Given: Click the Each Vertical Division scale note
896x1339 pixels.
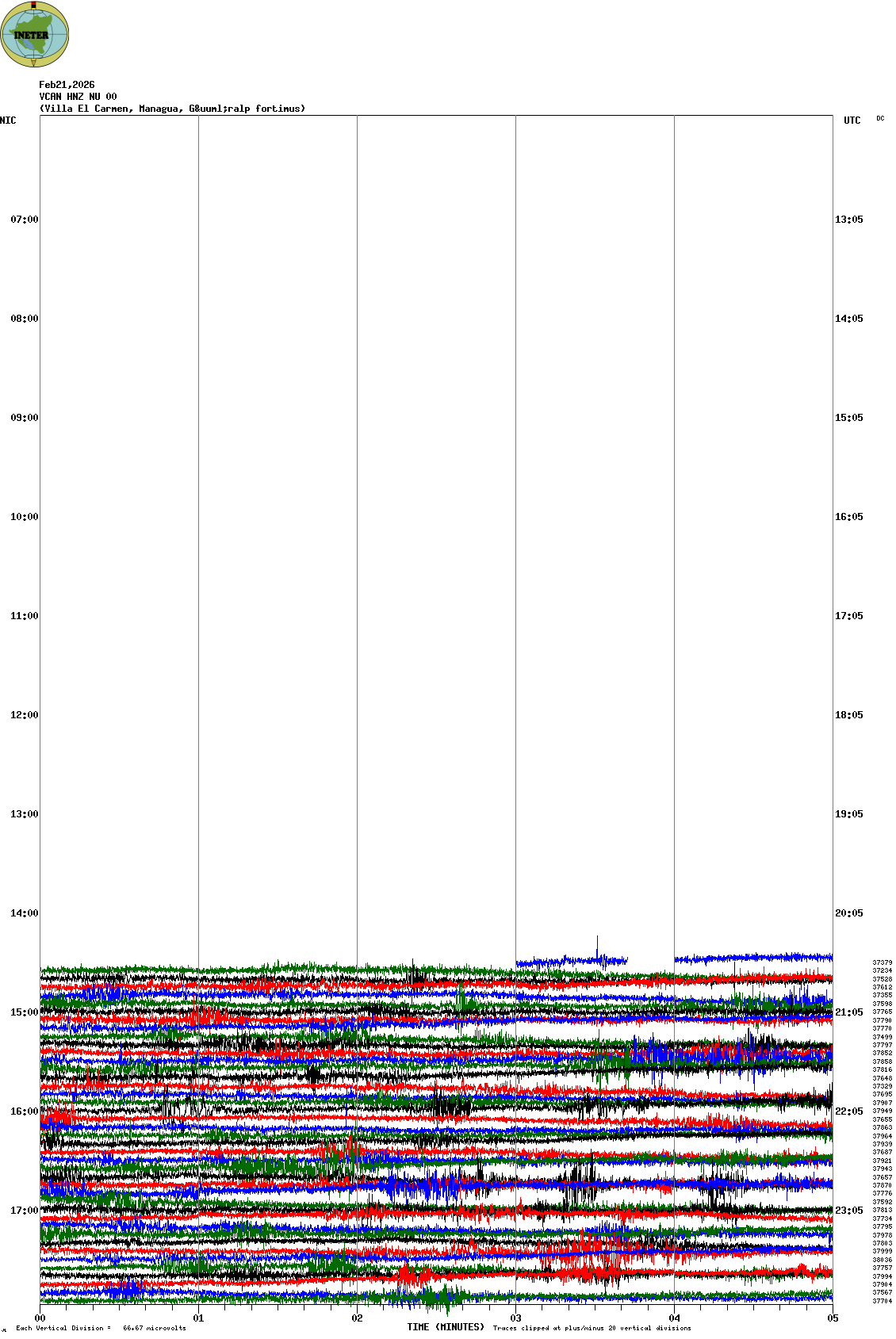Looking at the screenshot, I should coord(101,1328).
